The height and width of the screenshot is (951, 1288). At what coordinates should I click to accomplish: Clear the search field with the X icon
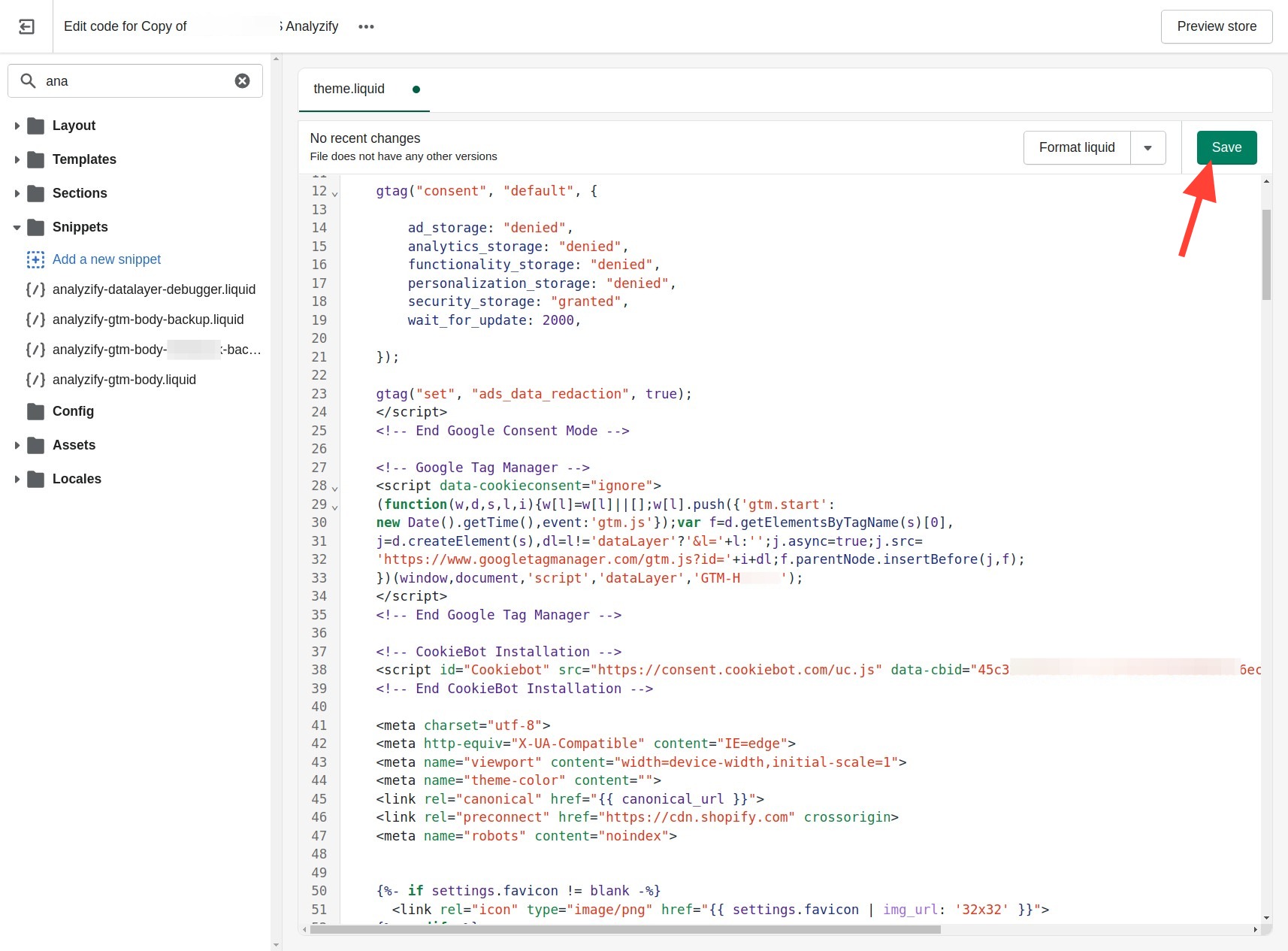(x=242, y=80)
